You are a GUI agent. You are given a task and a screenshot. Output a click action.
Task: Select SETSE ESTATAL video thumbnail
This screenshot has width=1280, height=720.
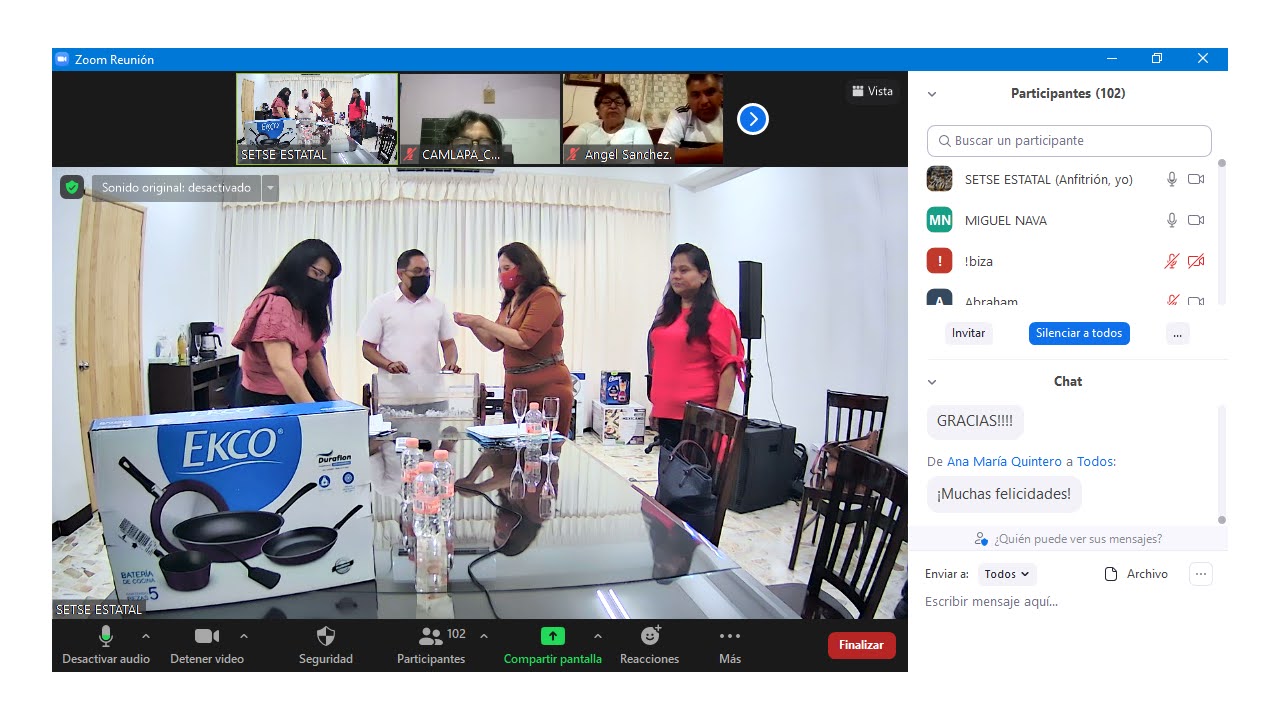click(x=317, y=119)
